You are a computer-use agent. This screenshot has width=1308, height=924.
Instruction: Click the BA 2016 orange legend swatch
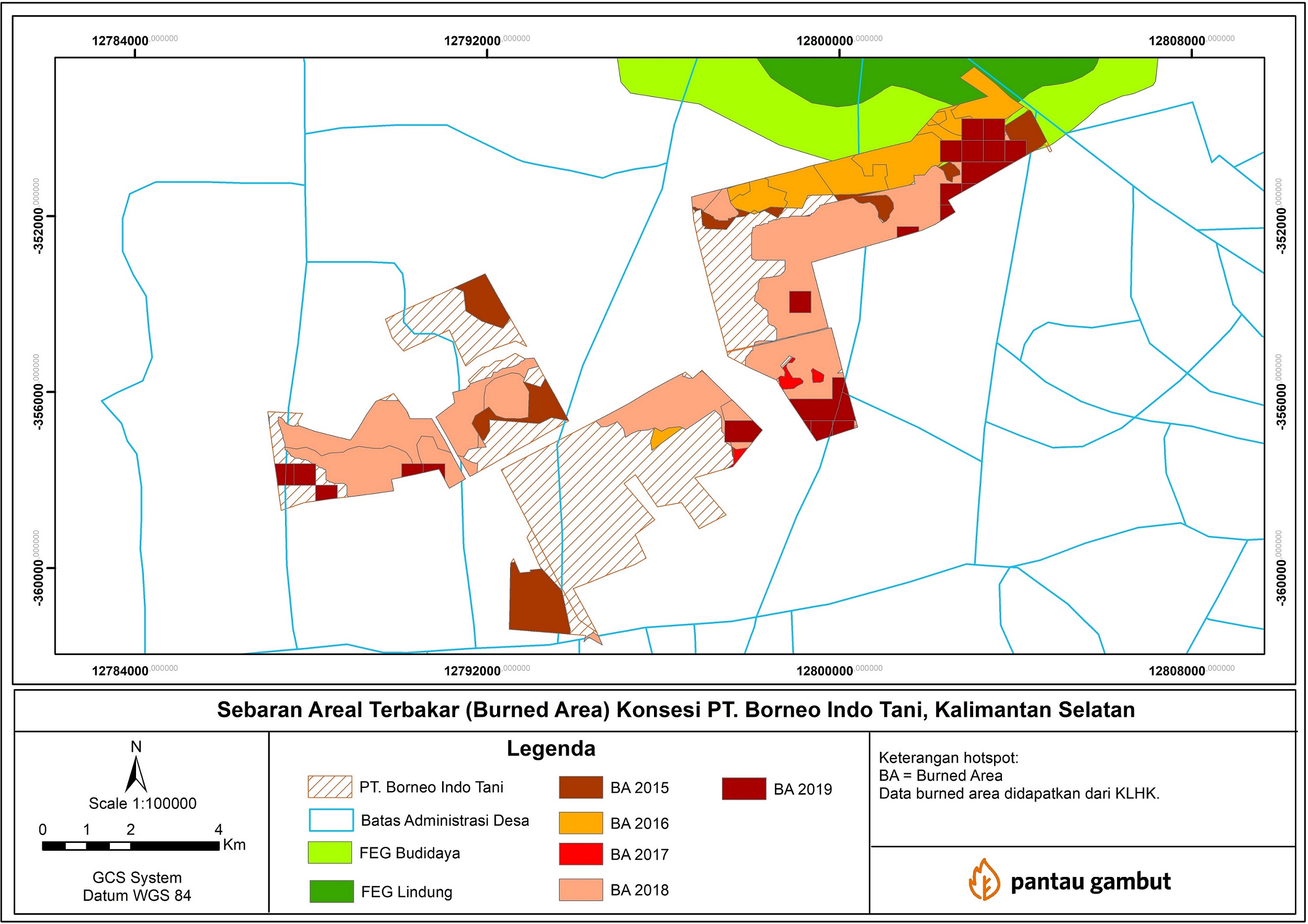pos(581,822)
